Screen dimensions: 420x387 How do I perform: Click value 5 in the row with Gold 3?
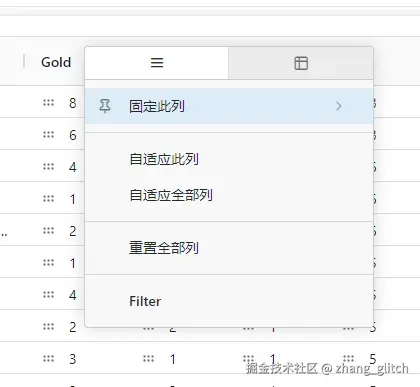tap(373, 359)
